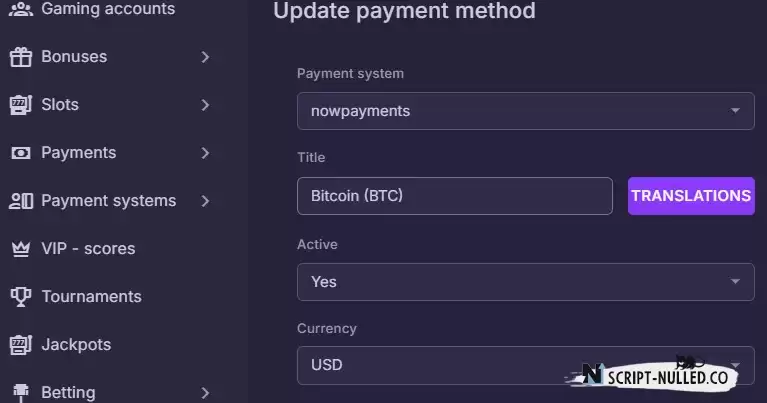The image size is (767, 403).
Task: Click the Jackpots machine icon
Action: [21, 345]
